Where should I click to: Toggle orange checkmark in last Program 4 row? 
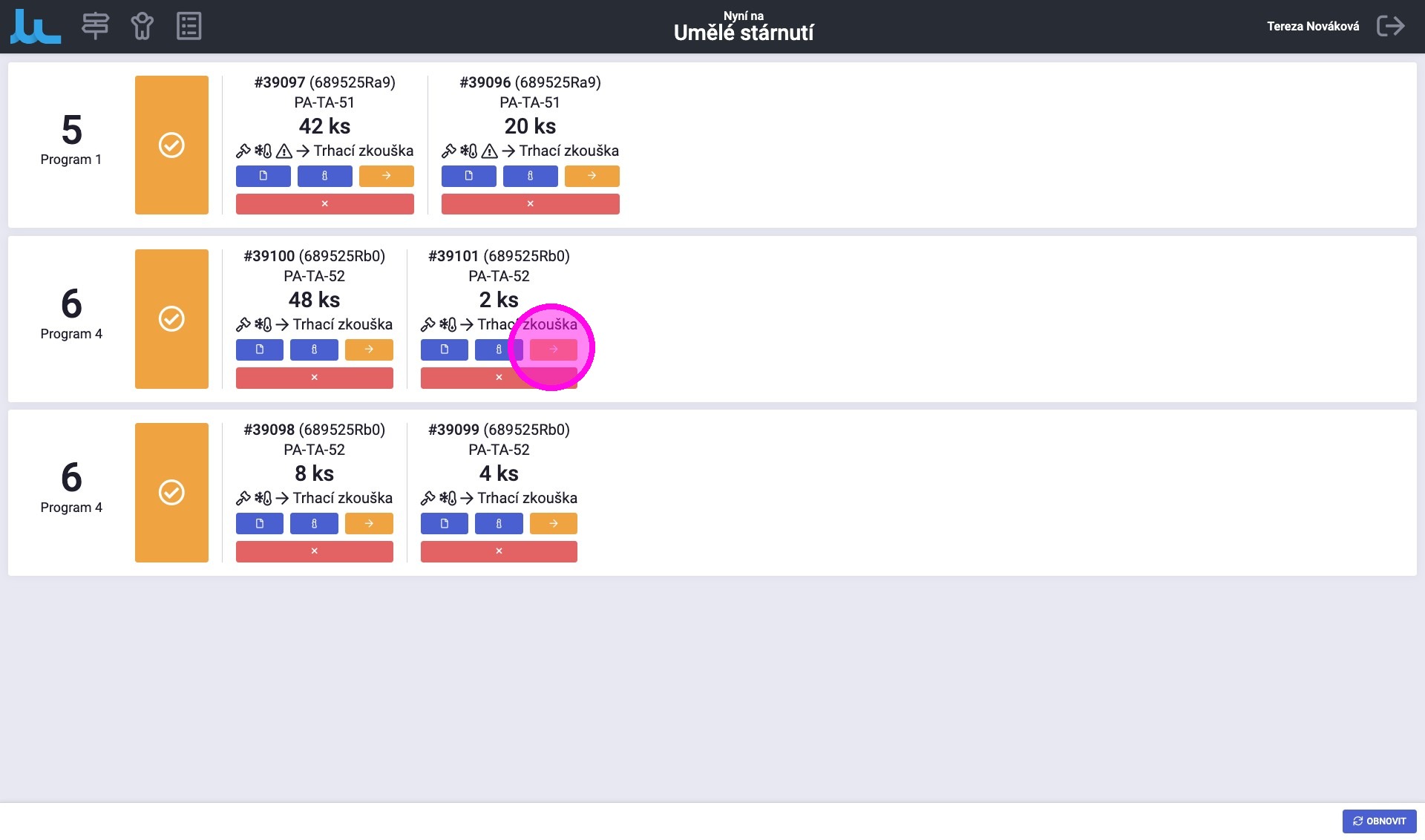pos(171,492)
